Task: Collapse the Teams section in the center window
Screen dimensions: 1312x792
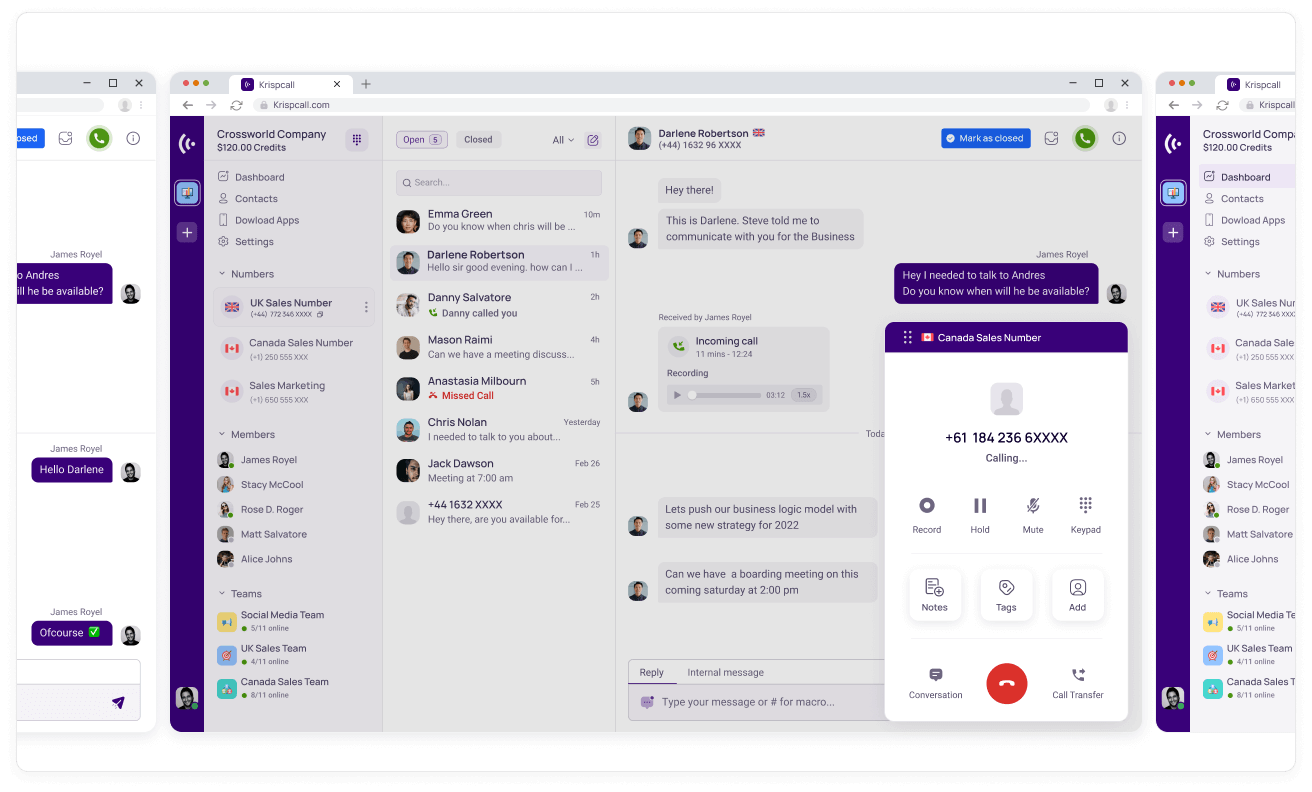Action: coord(222,594)
